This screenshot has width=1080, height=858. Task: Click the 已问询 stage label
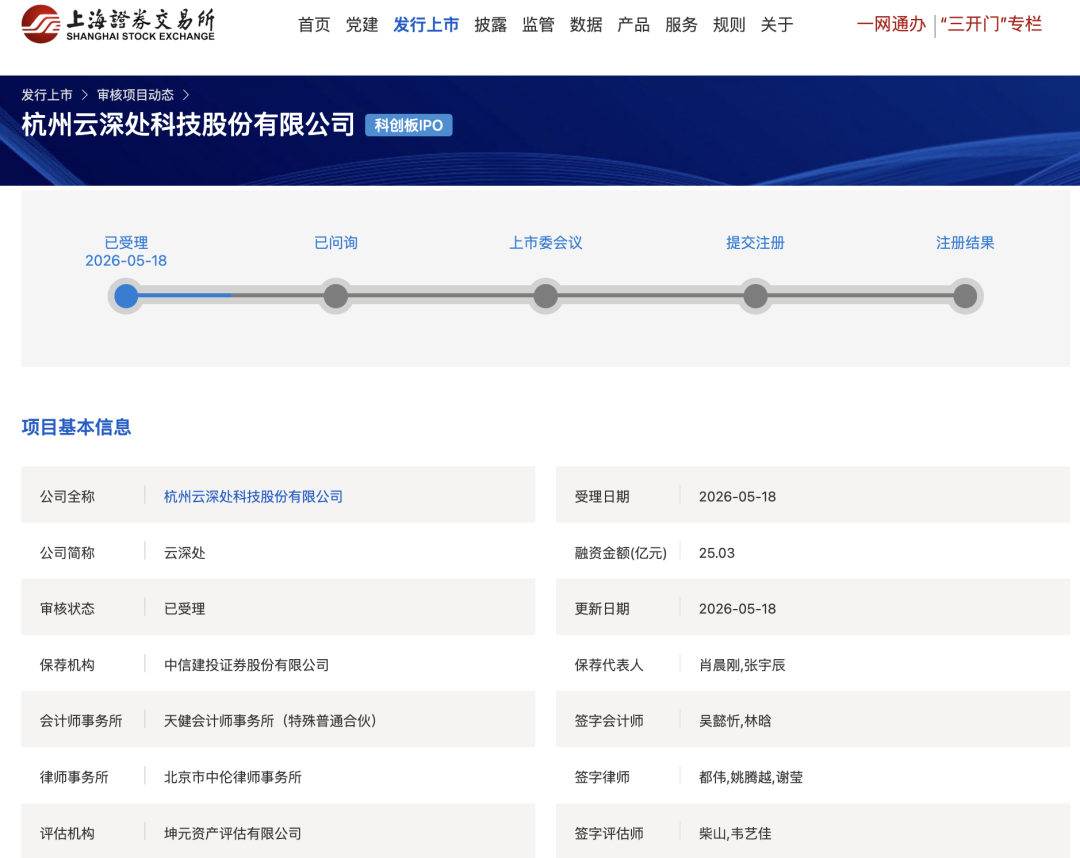(335, 242)
